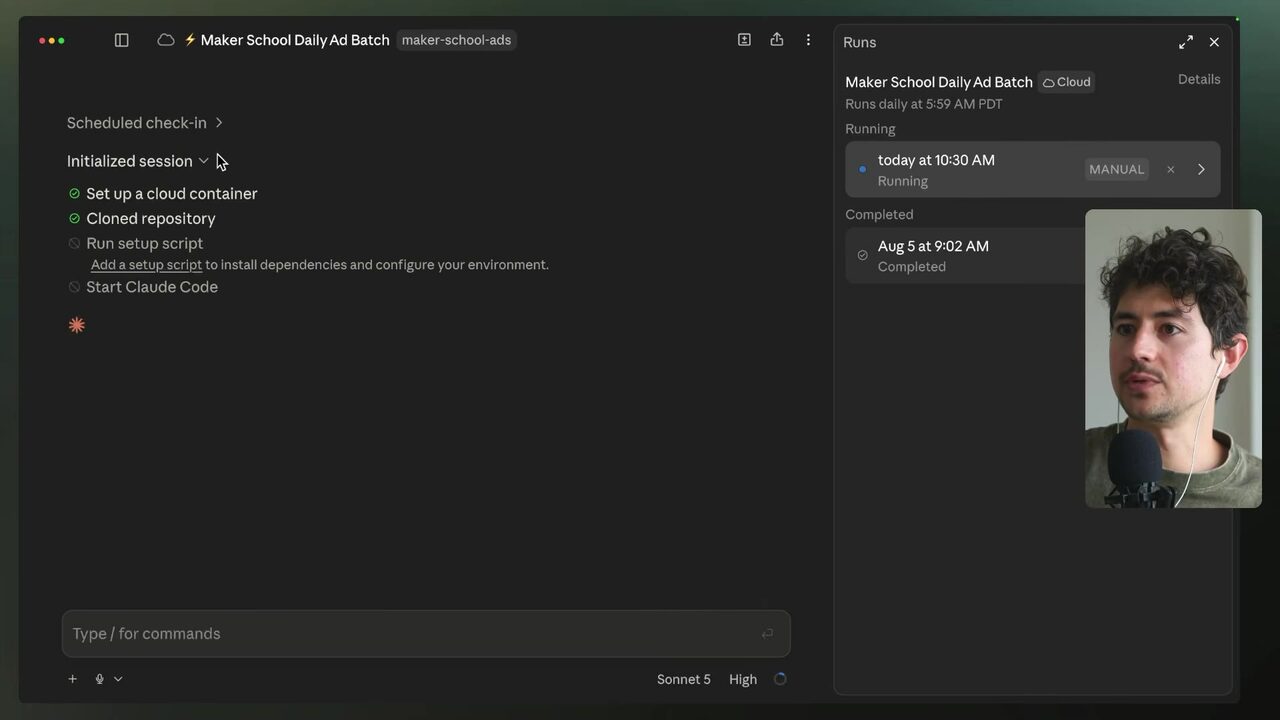Viewport: 1280px width, 720px height.
Task: Click into the Type / for commands field
Action: click(426, 633)
